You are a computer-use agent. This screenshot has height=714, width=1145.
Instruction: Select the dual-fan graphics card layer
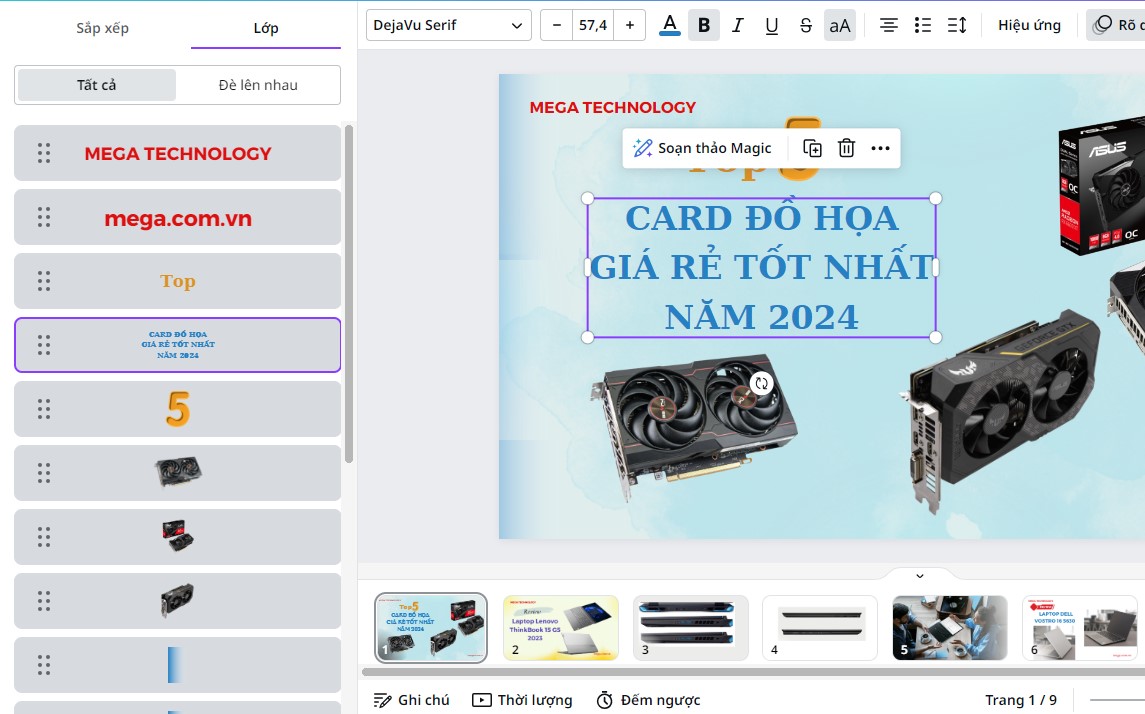(177, 473)
